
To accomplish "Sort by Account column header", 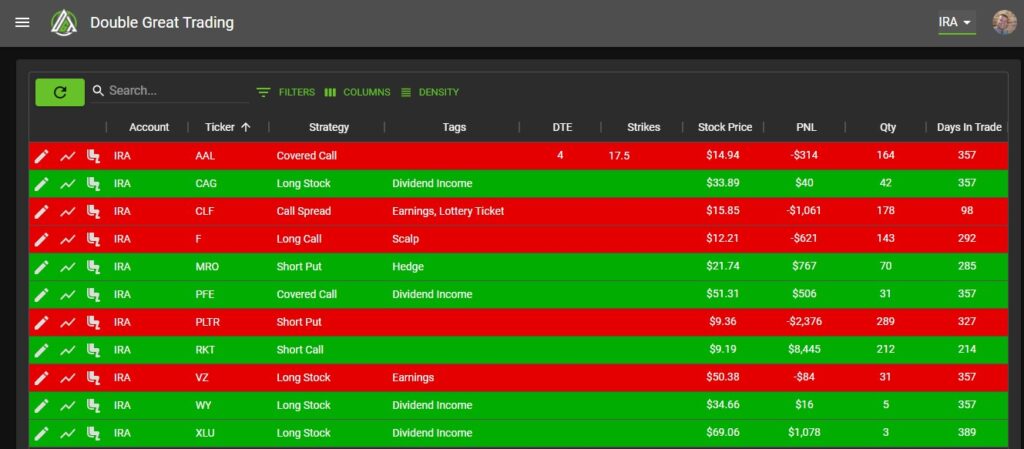I will (x=149, y=127).
